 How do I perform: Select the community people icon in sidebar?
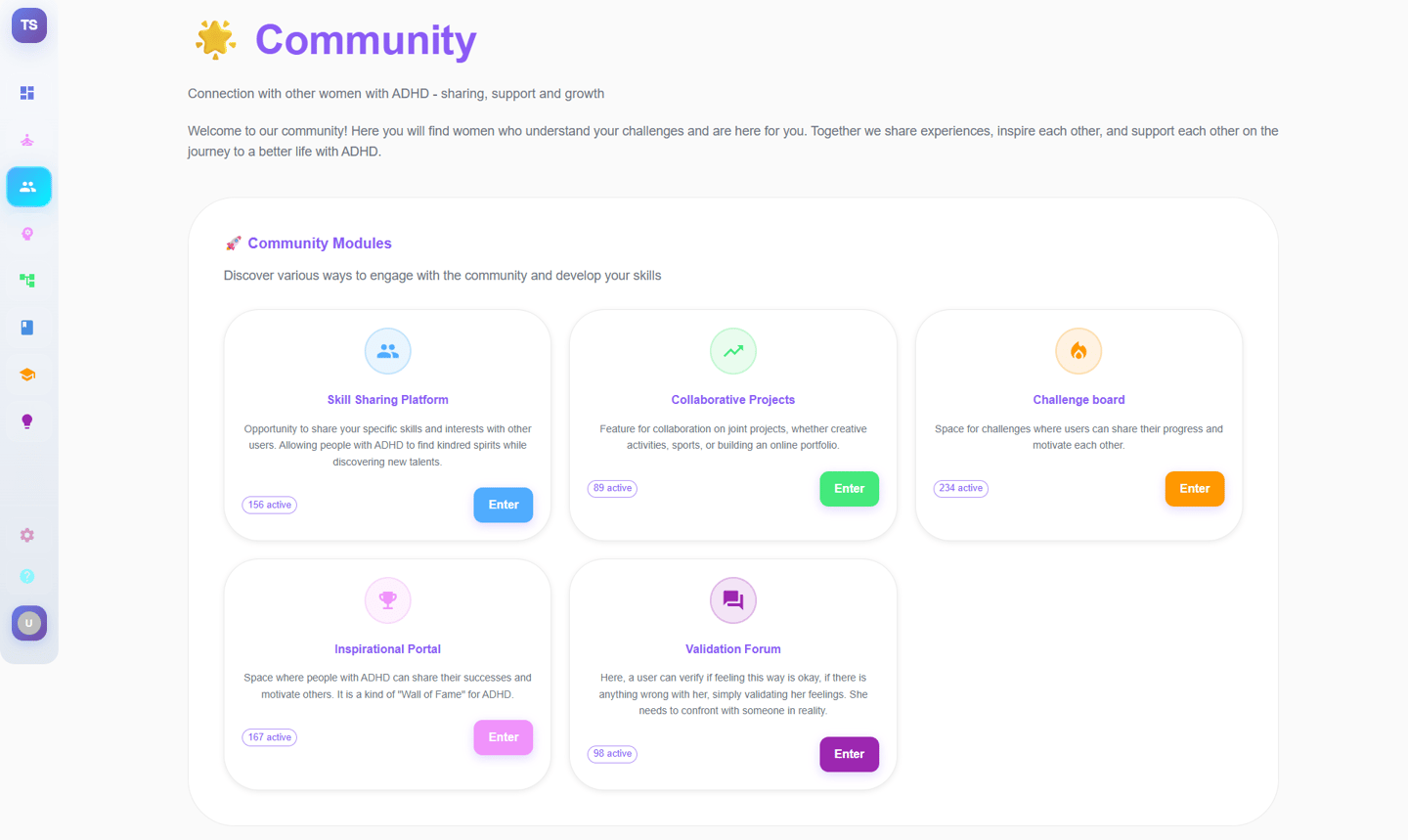28,187
